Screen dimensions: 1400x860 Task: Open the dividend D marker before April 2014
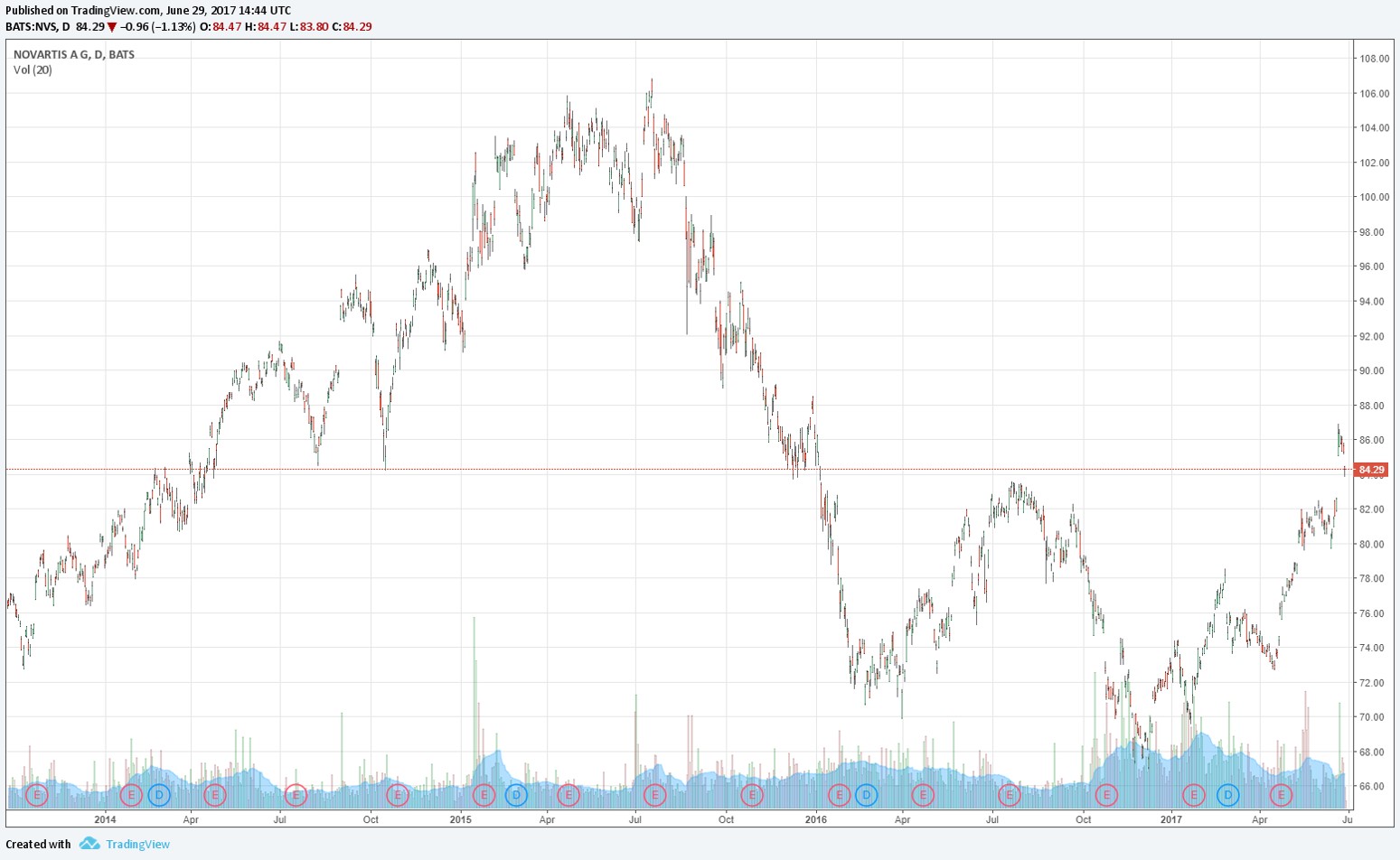[x=159, y=795]
